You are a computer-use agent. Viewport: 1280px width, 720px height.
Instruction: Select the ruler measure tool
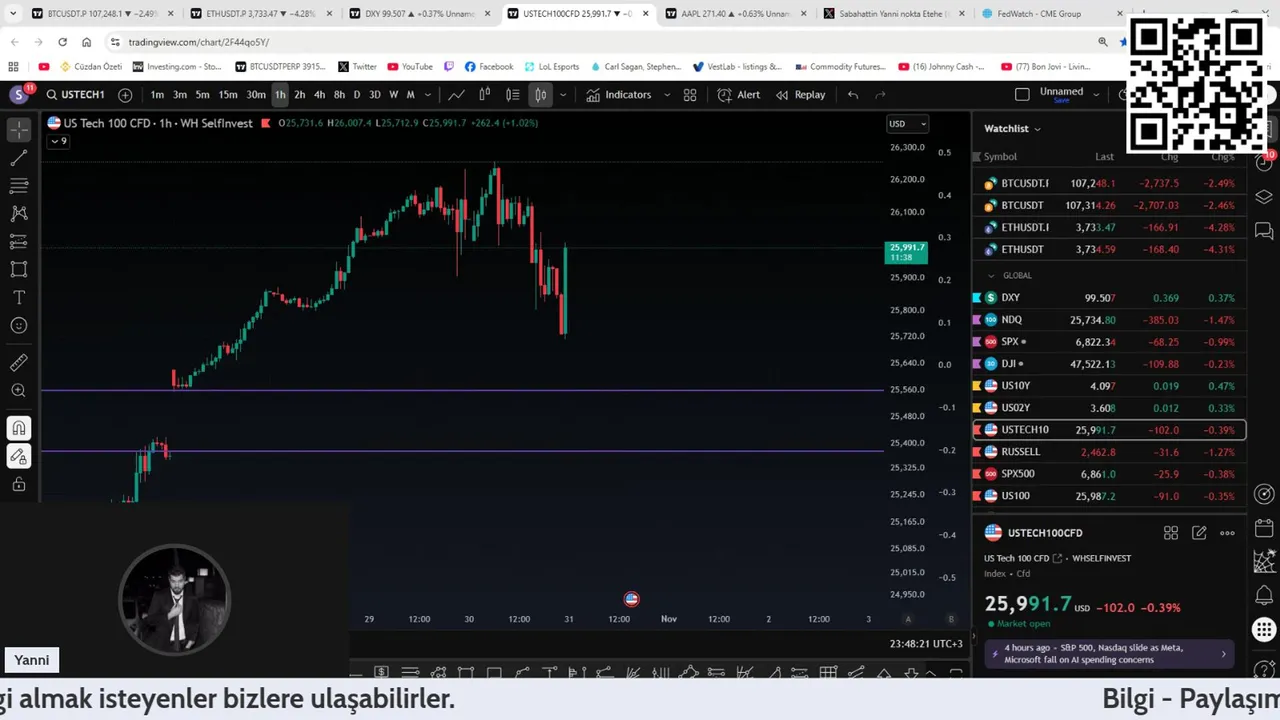pyautogui.click(x=19, y=363)
